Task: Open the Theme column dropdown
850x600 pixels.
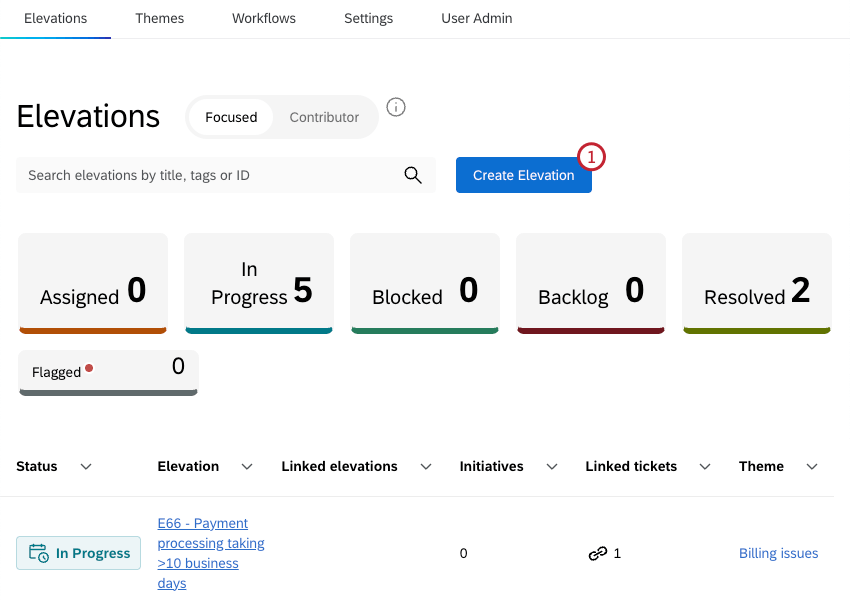Action: 812,466
